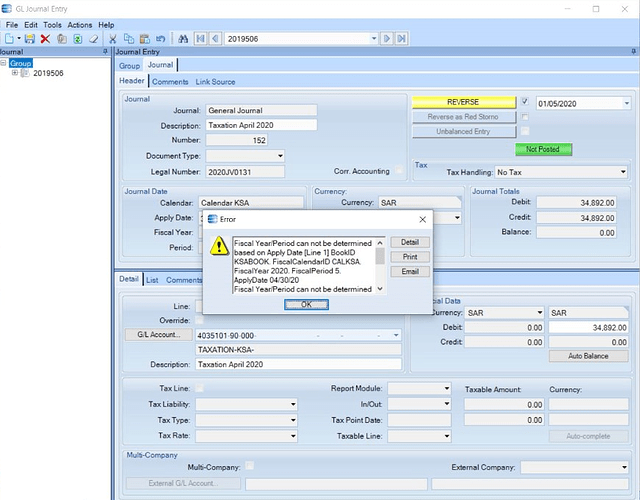Click the error message scrollbar down arrow
The height and width of the screenshot is (500, 640).
pyautogui.click(x=380, y=289)
